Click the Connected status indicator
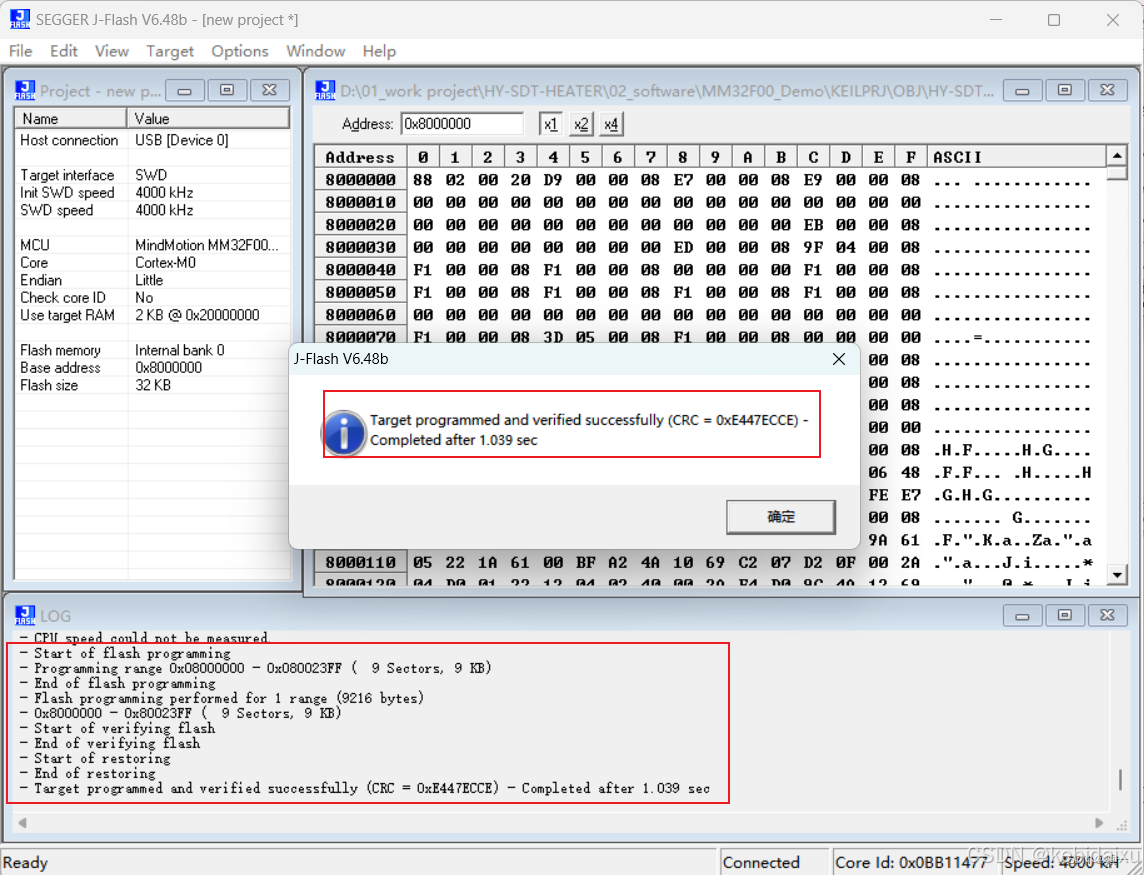 762,861
